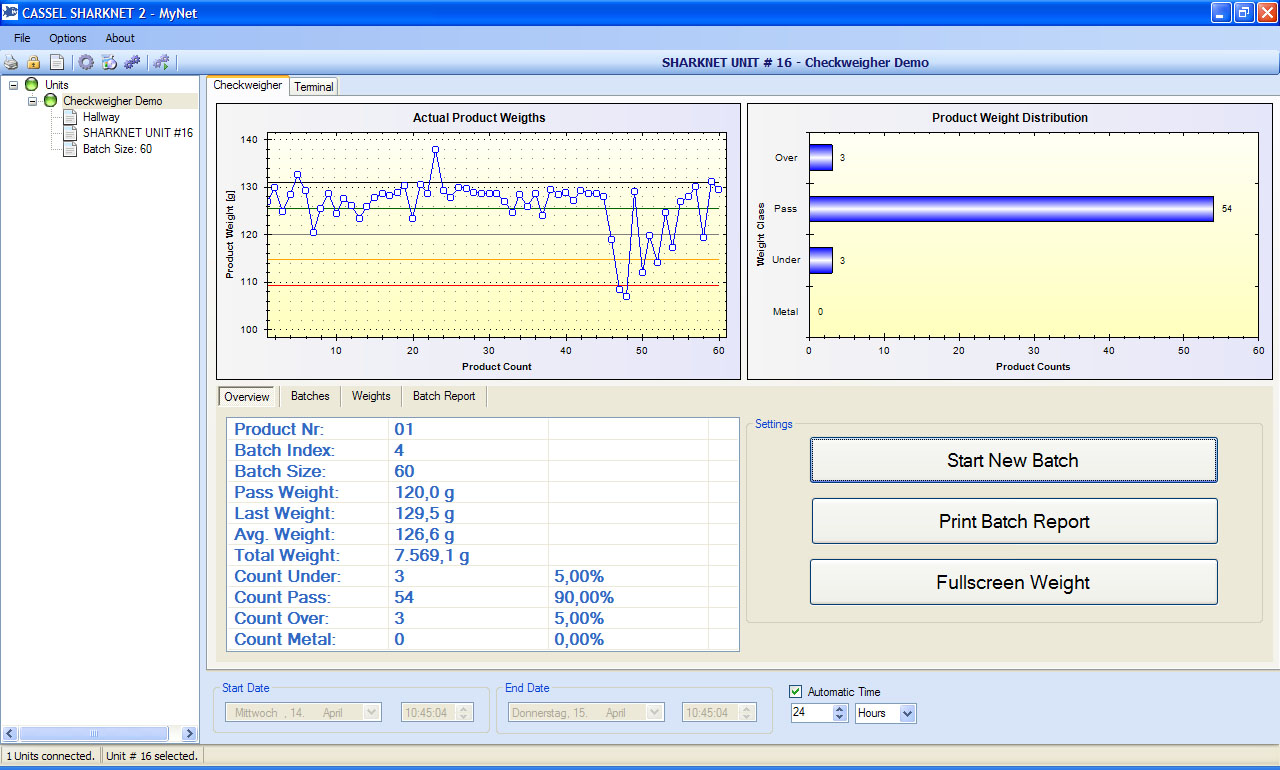Screen dimensions: 1280x770
Task: Click the Count Over: label
Action: coord(281,618)
